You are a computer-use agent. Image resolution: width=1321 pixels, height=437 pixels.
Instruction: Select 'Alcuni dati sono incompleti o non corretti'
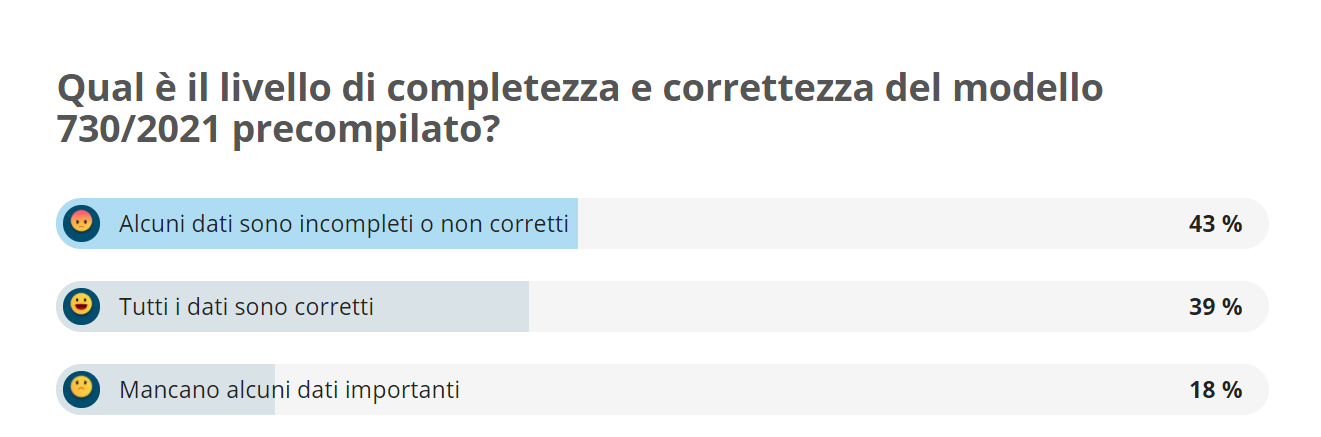pos(344,224)
